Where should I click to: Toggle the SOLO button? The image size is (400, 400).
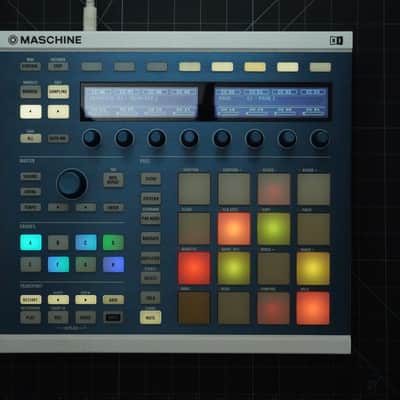(151, 298)
